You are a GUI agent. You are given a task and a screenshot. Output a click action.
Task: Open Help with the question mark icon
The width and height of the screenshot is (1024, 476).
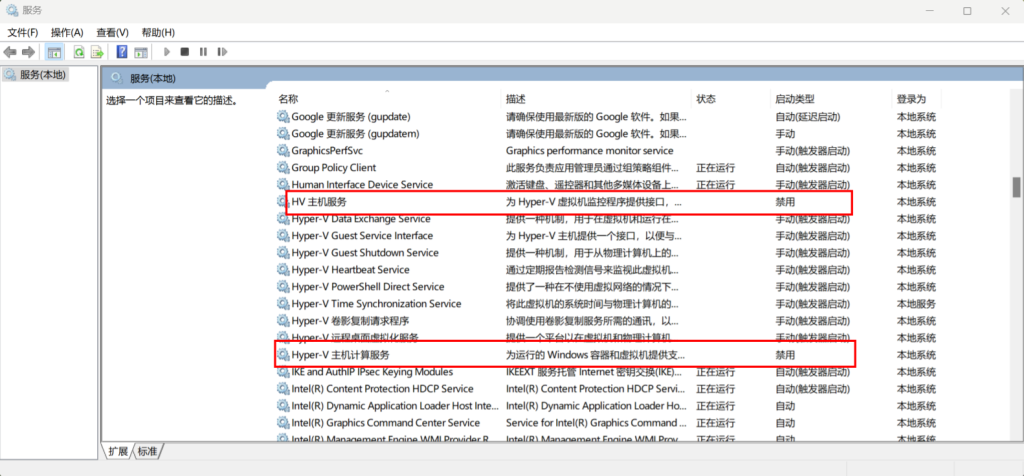point(122,52)
